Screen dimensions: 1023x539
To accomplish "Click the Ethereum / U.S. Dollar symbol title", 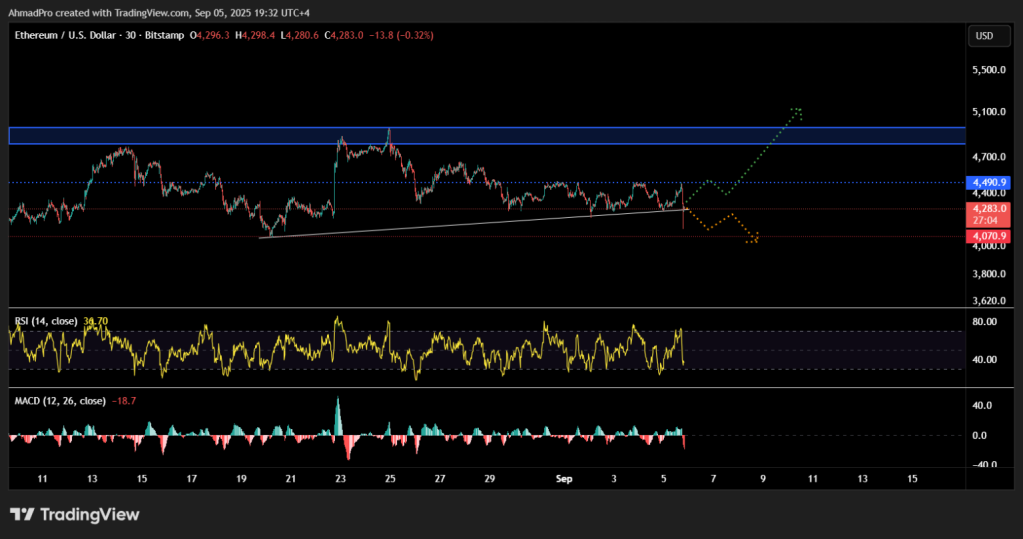I will click(84, 35).
